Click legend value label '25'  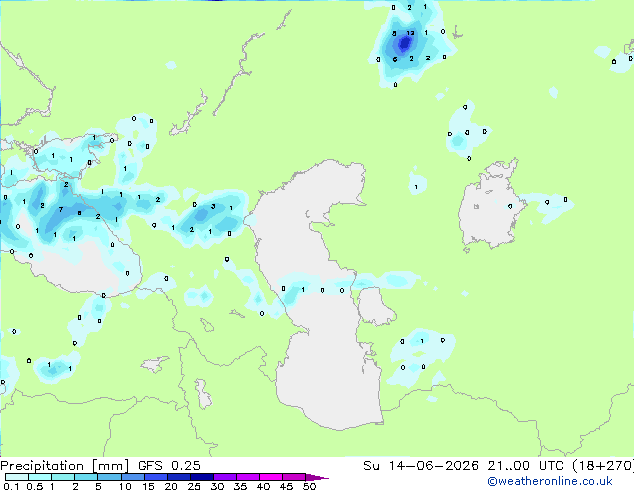coord(194,486)
